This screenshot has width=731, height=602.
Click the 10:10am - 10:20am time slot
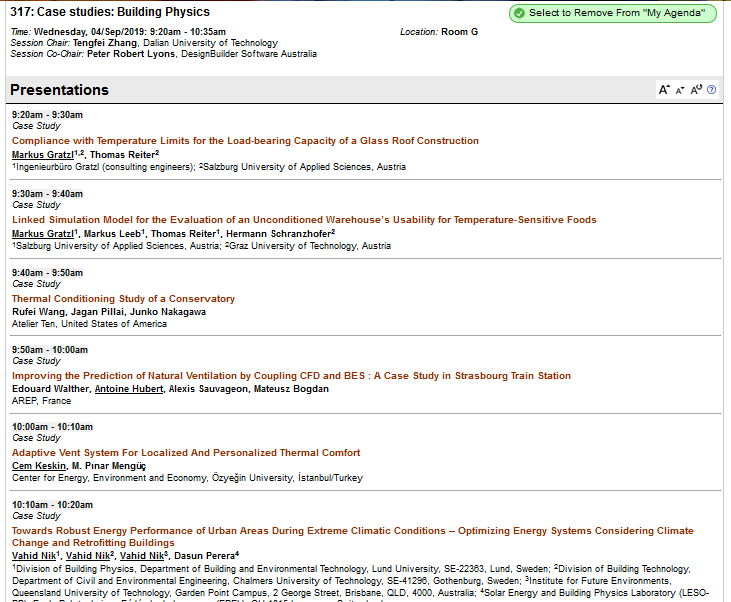point(52,505)
